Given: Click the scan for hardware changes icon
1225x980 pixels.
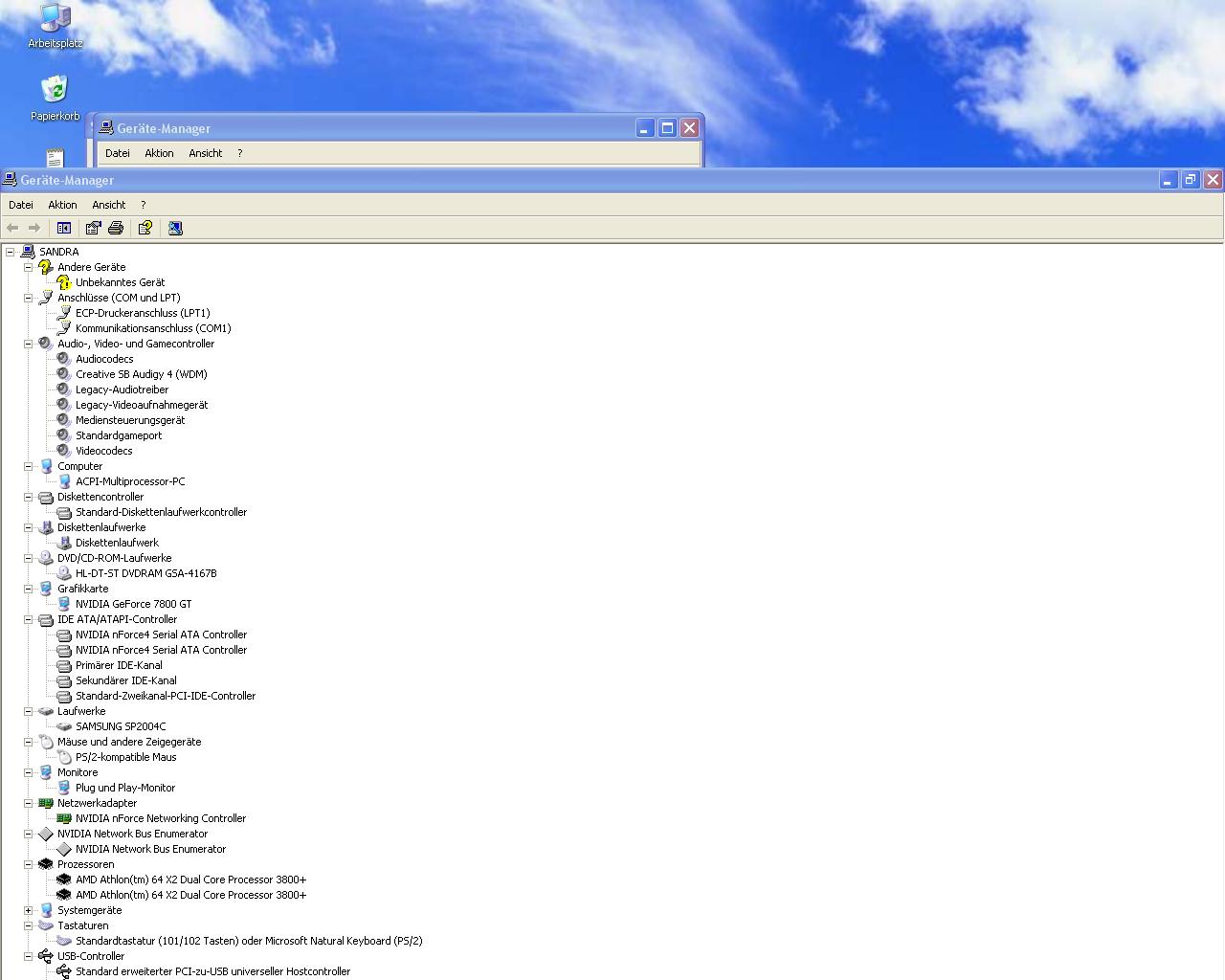Looking at the screenshot, I should pos(175,228).
